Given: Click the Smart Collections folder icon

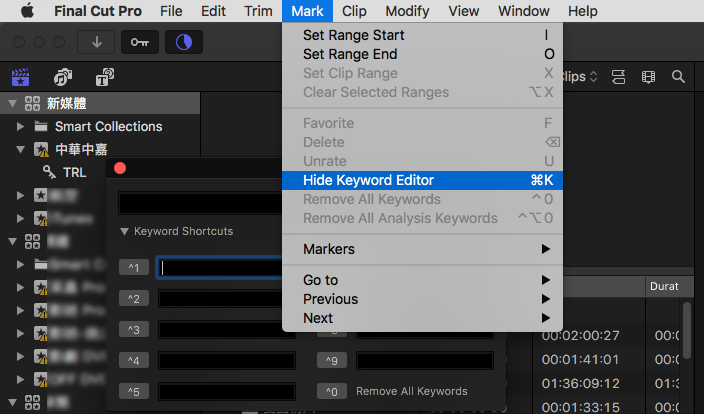Looking at the screenshot, I should 41,127.
